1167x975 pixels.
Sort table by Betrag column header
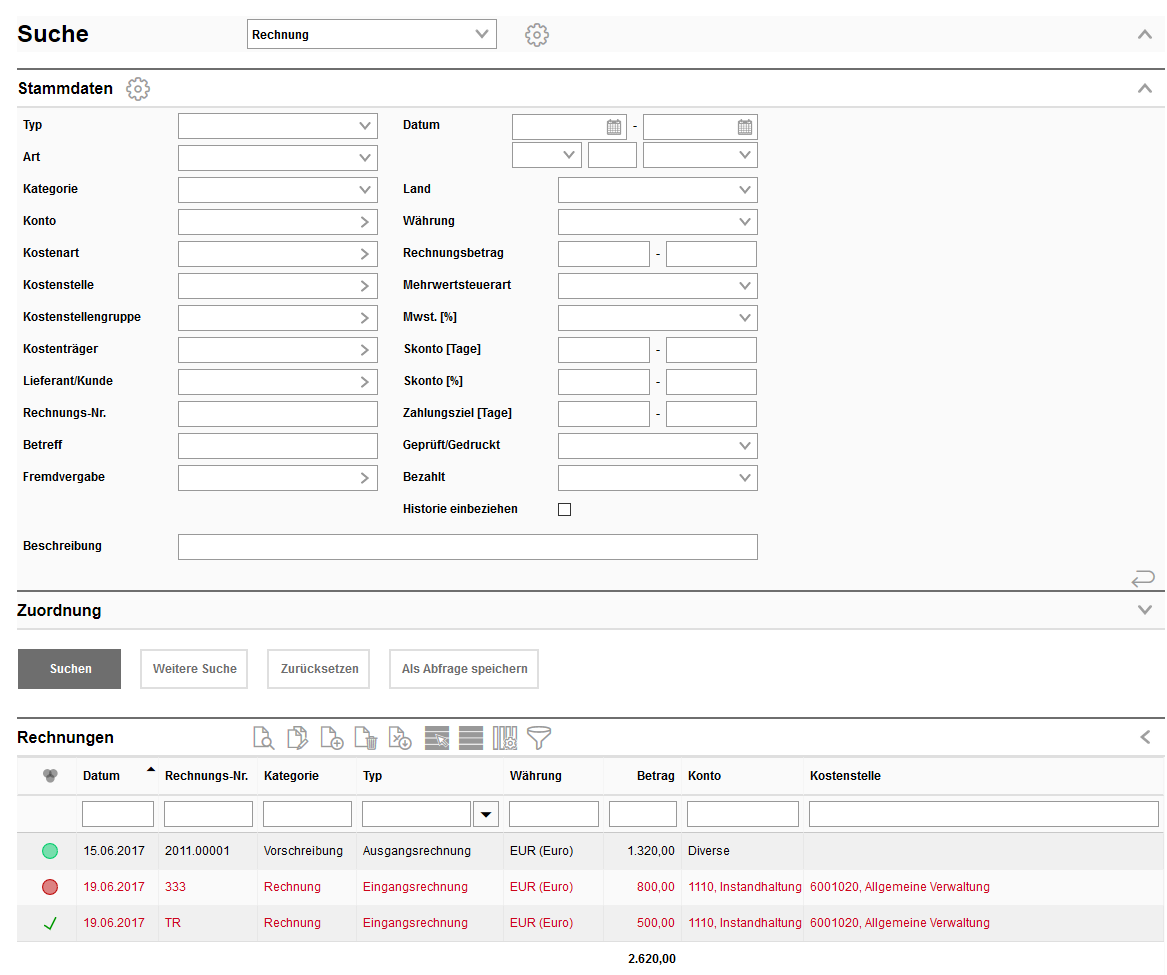click(x=655, y=776)
